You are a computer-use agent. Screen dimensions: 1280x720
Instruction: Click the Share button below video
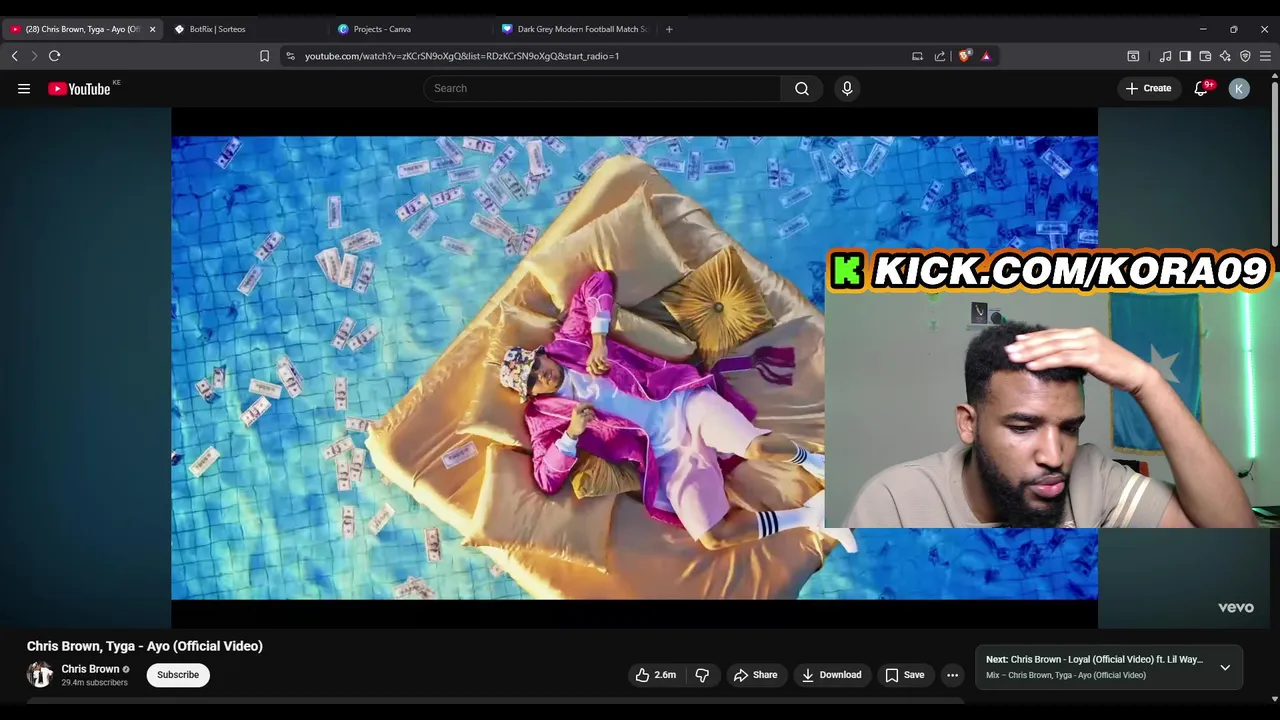[755, 675]
